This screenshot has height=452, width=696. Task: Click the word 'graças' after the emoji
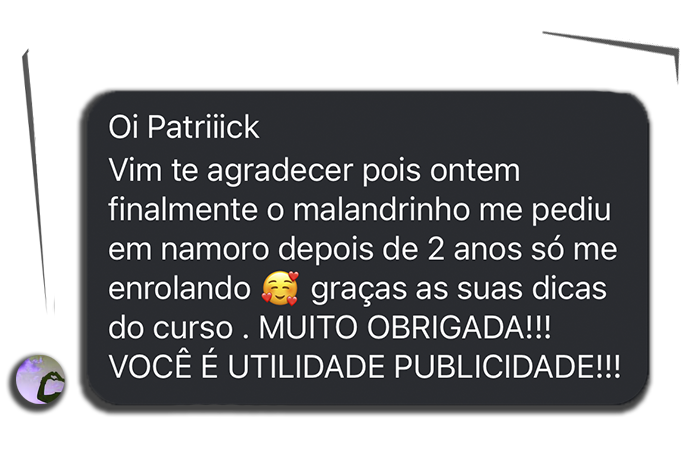(x=358, y=289)
